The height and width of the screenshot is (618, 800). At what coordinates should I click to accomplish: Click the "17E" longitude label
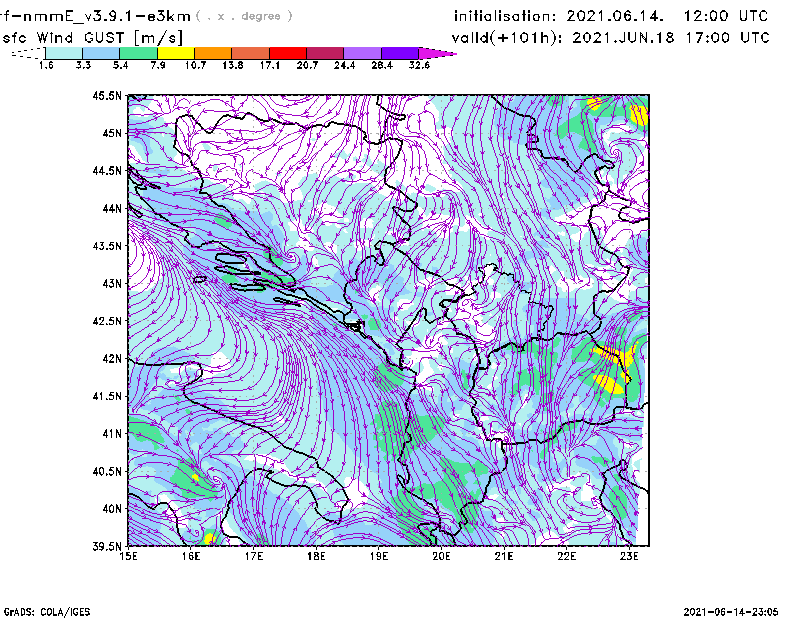tap(254, 556)
